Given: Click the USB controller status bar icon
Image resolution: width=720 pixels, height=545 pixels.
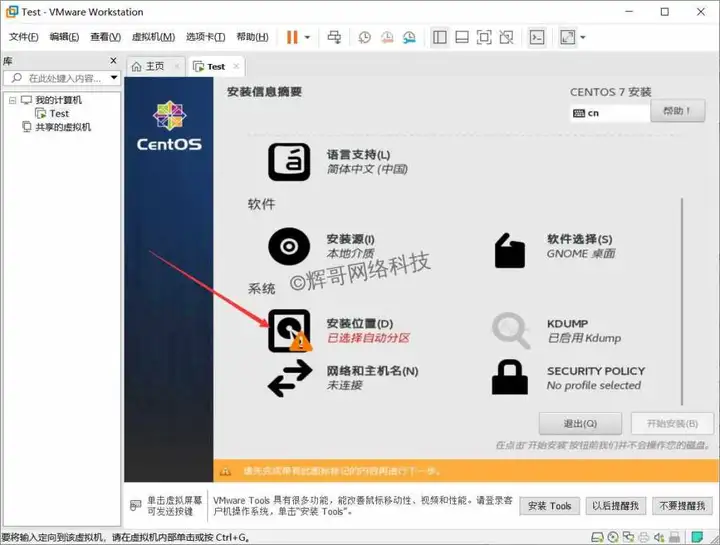Looking at the screenshot, I should [675, 537].
